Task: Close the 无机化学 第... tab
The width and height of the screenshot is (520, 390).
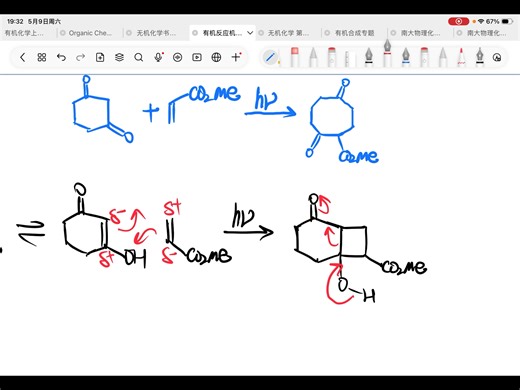Action: tap(261, 33)
